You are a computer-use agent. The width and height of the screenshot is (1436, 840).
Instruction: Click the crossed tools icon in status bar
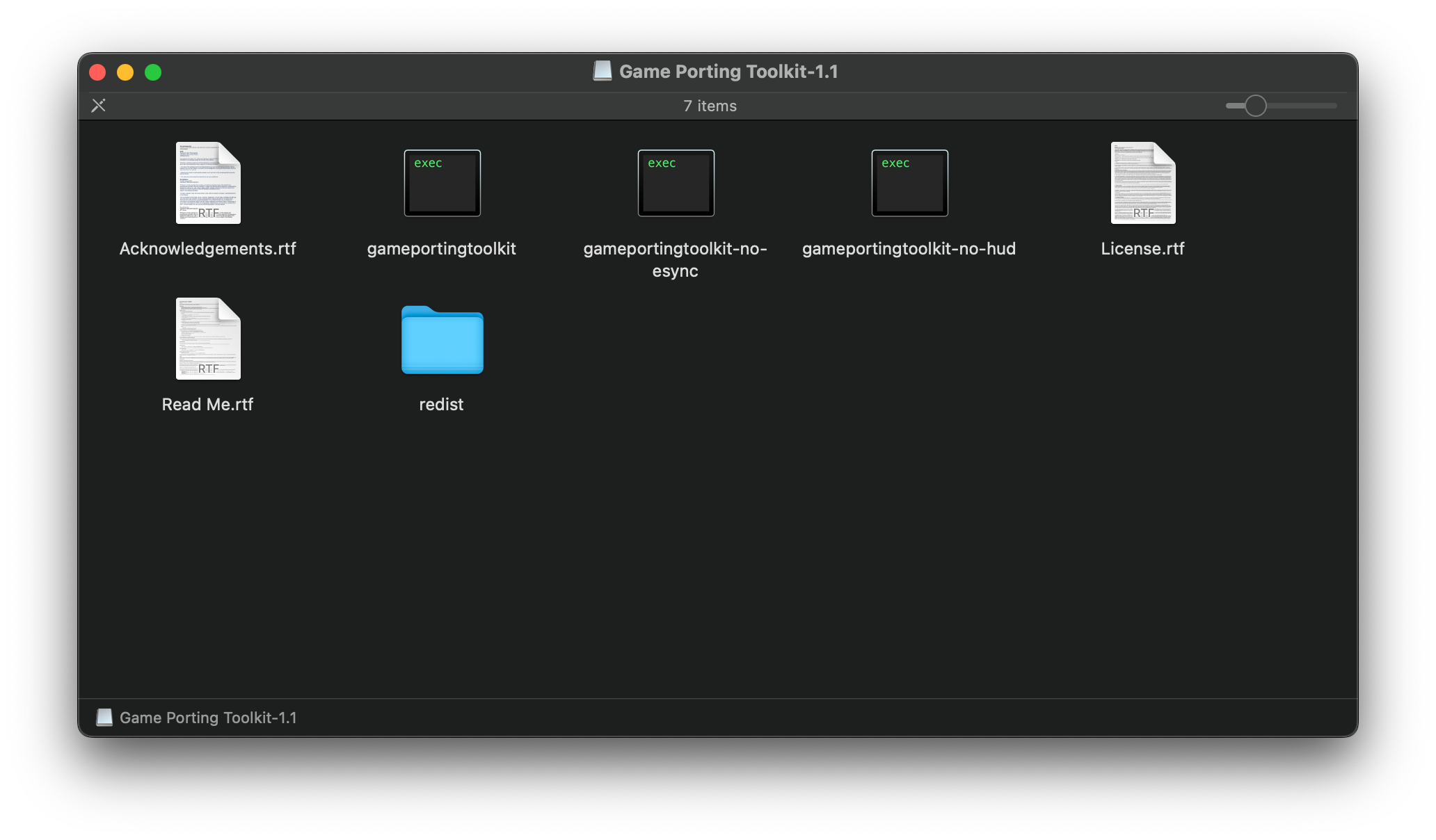coord(99,106)
